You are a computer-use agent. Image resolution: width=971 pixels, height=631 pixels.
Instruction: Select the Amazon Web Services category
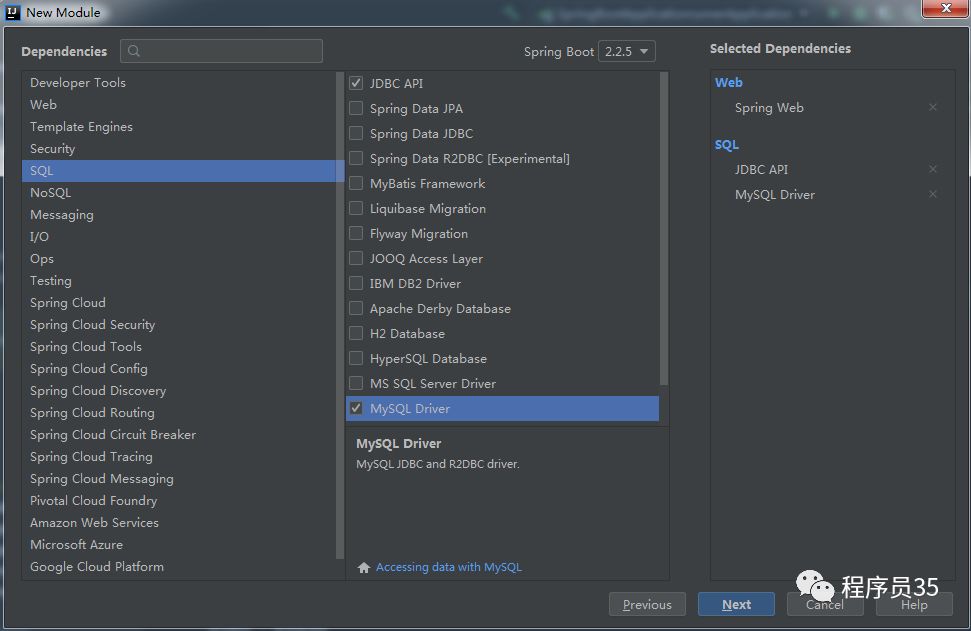(x=179, y=523)
